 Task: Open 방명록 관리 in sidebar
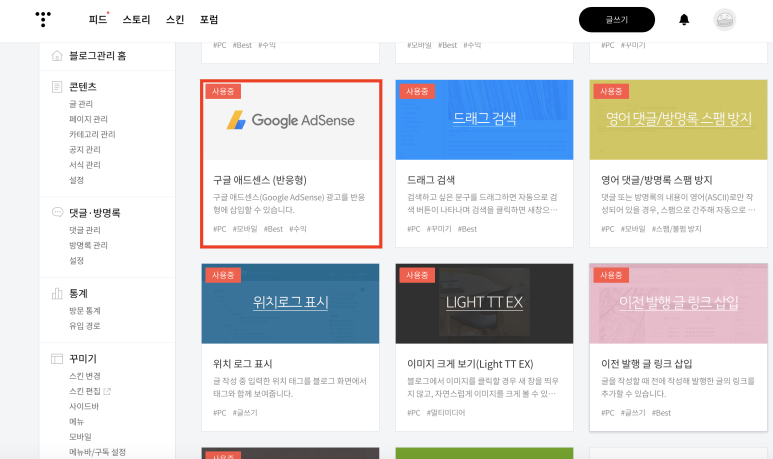coord(88,245)
